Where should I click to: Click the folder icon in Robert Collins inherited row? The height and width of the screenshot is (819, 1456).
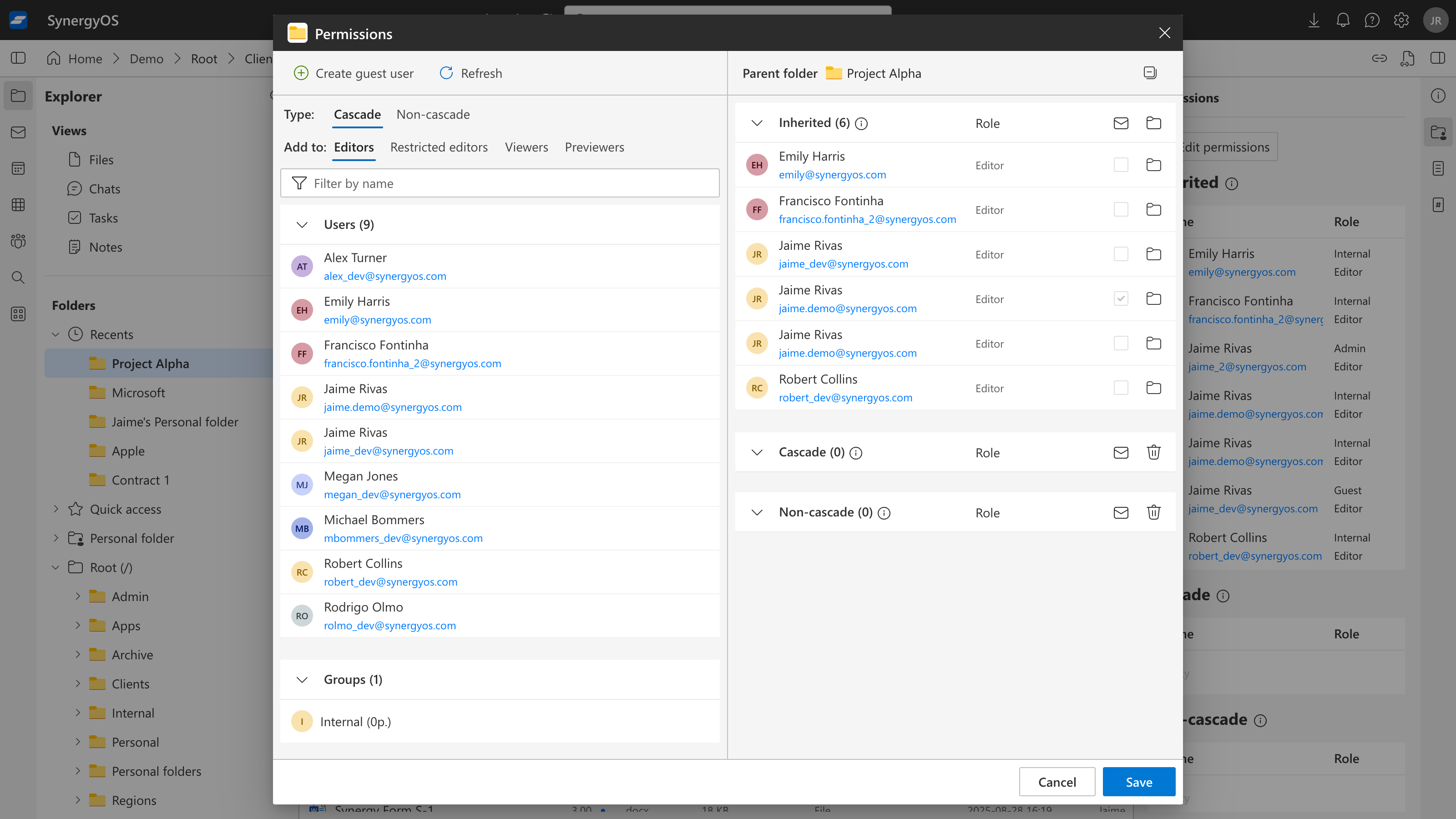pos(1153,388)
